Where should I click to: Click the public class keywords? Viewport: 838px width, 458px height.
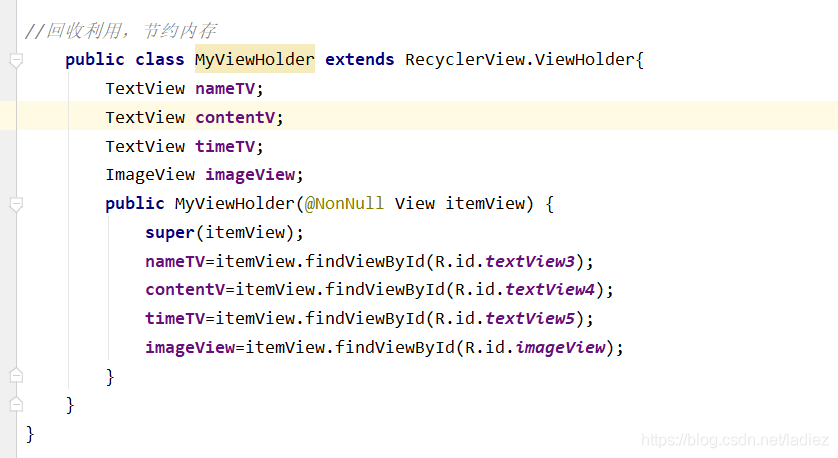[x=125, y=59]
